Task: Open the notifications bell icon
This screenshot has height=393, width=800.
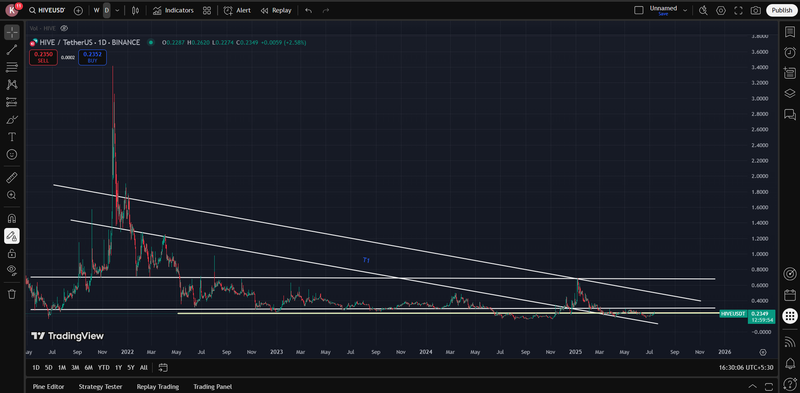Action: tap(790, 363)
